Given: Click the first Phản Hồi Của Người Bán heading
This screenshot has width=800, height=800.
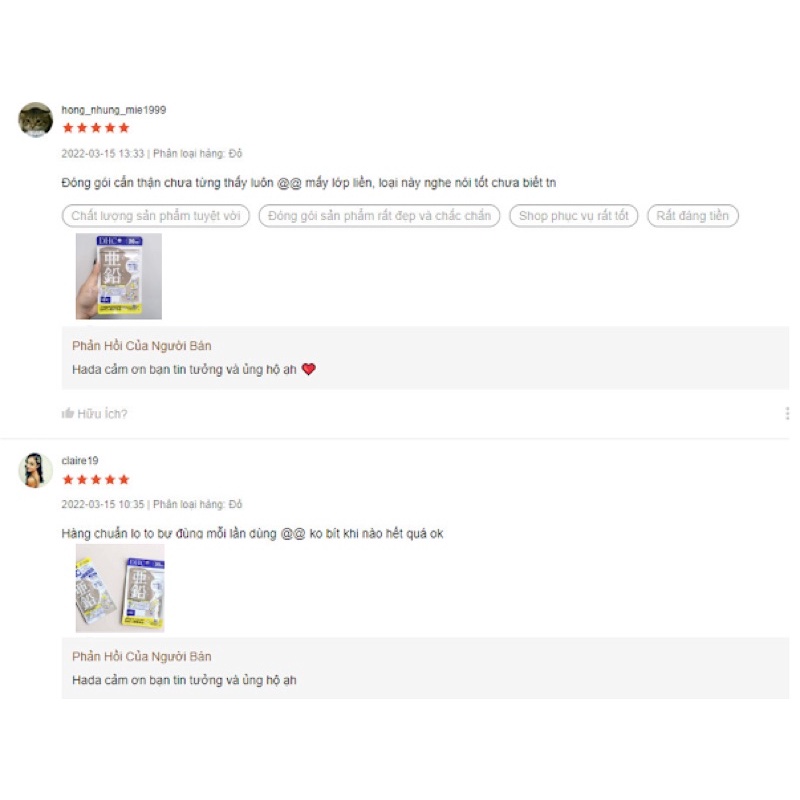Looking at the screenshot, I should (141, 346).
